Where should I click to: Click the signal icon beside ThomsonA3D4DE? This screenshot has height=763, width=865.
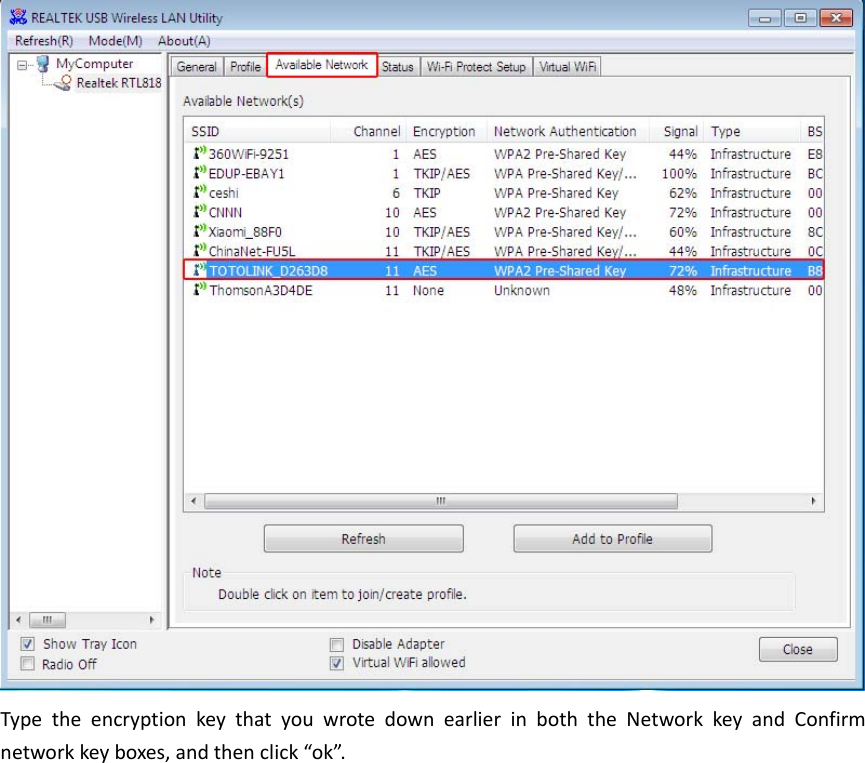[199, 289]
